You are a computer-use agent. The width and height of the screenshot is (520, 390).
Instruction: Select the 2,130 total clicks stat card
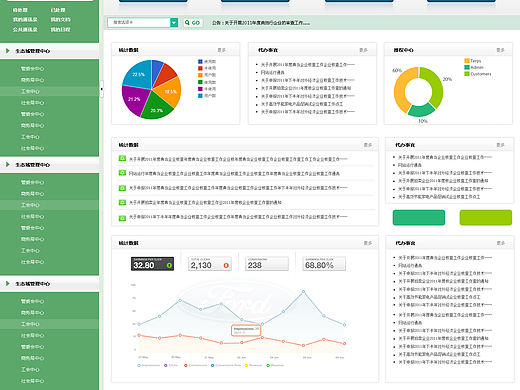210,264
